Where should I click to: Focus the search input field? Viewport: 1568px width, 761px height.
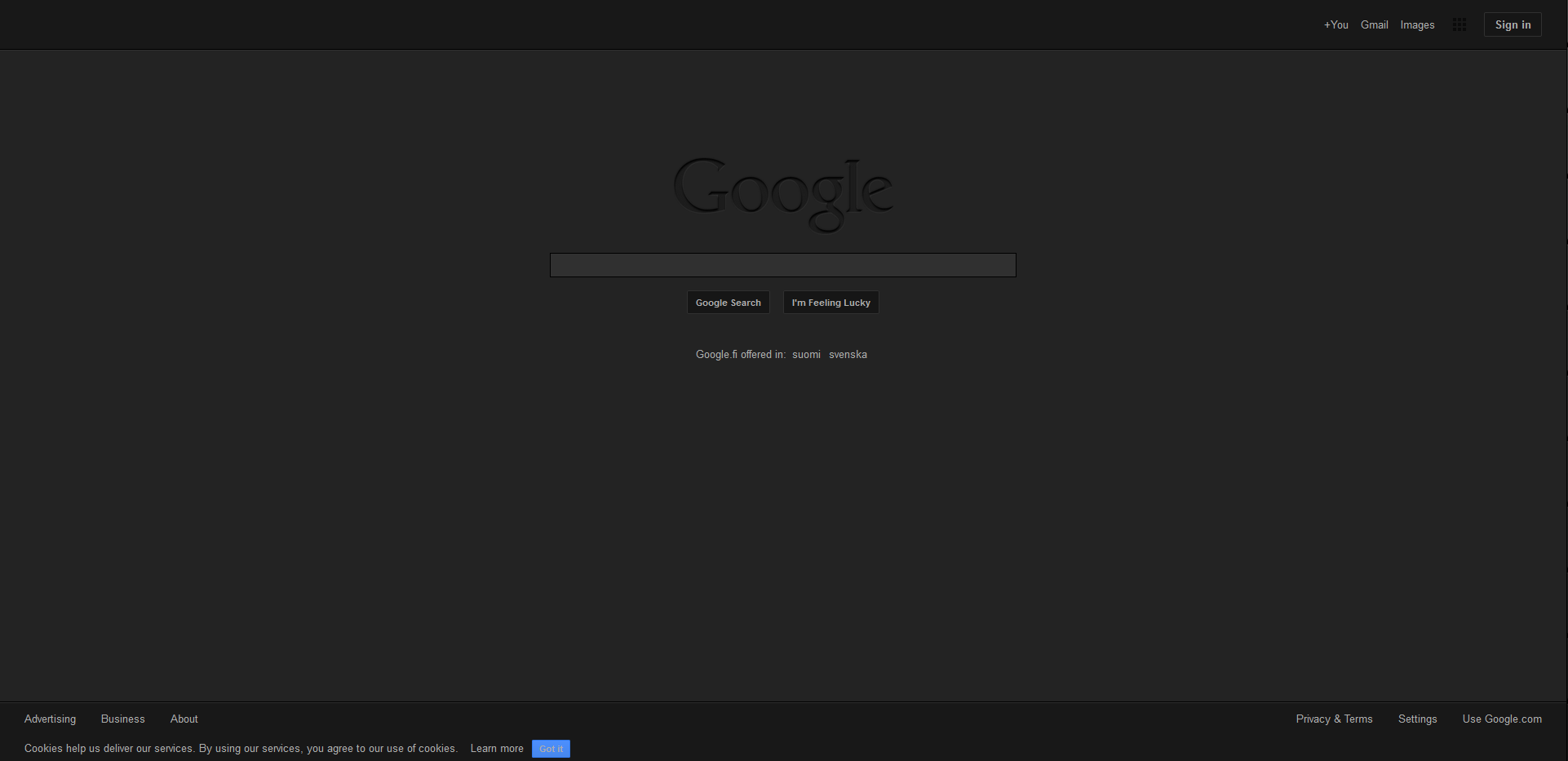coord(783,265)
